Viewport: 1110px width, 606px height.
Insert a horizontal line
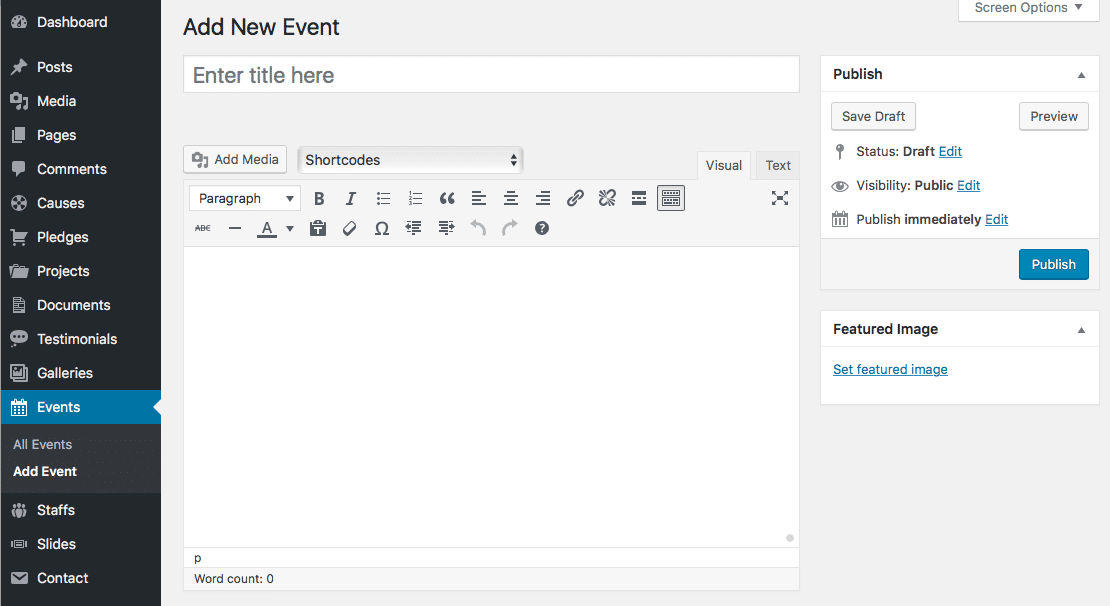[x=235, y=228]
